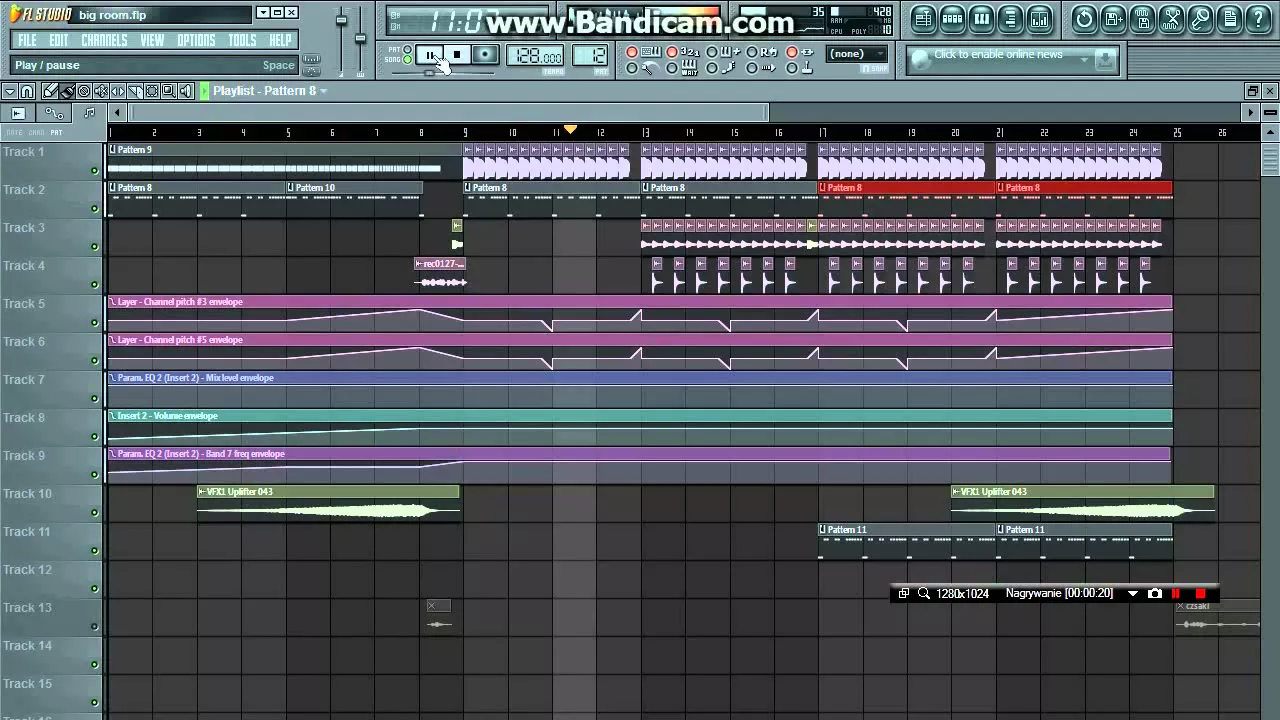Switch to Pattern mode
Image resolution: width=1280 pixels, height=720 pixels.
pyautogui.click(x=408, y=48)
